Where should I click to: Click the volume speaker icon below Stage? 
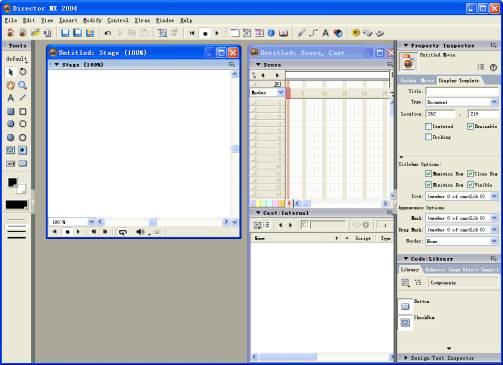pos(140,232)
